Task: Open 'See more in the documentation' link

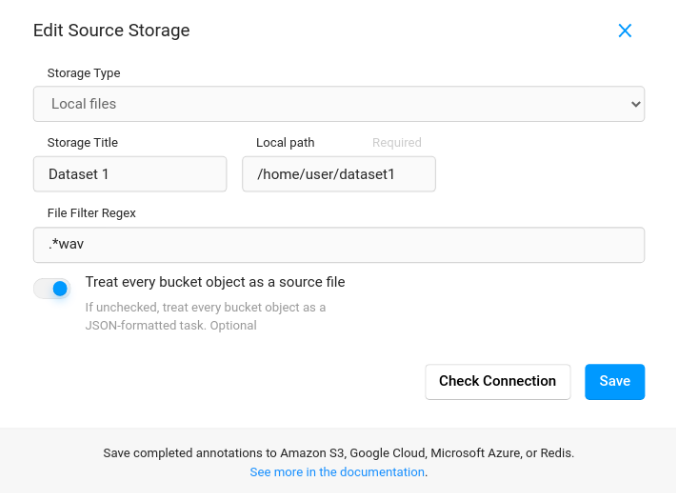Action: [x=337, y=472]
